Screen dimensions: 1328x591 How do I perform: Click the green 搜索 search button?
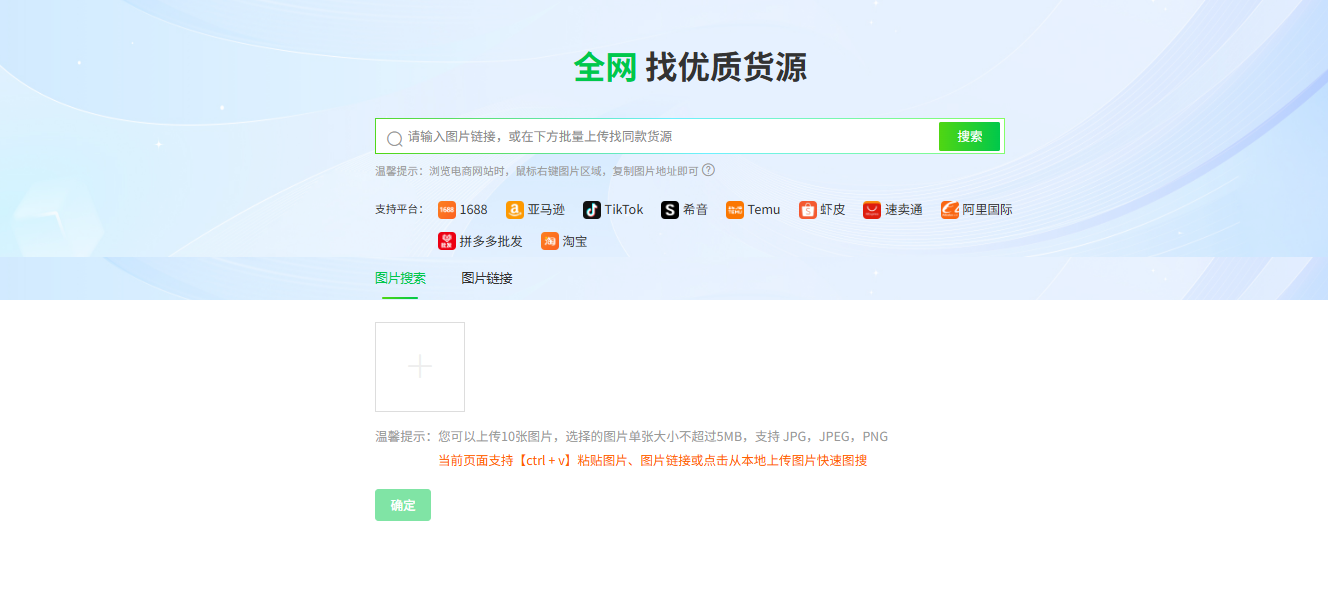968,135
